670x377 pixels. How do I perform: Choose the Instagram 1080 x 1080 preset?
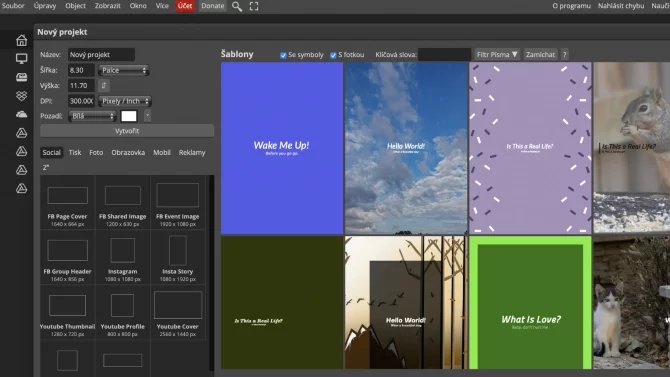(123, 258)
